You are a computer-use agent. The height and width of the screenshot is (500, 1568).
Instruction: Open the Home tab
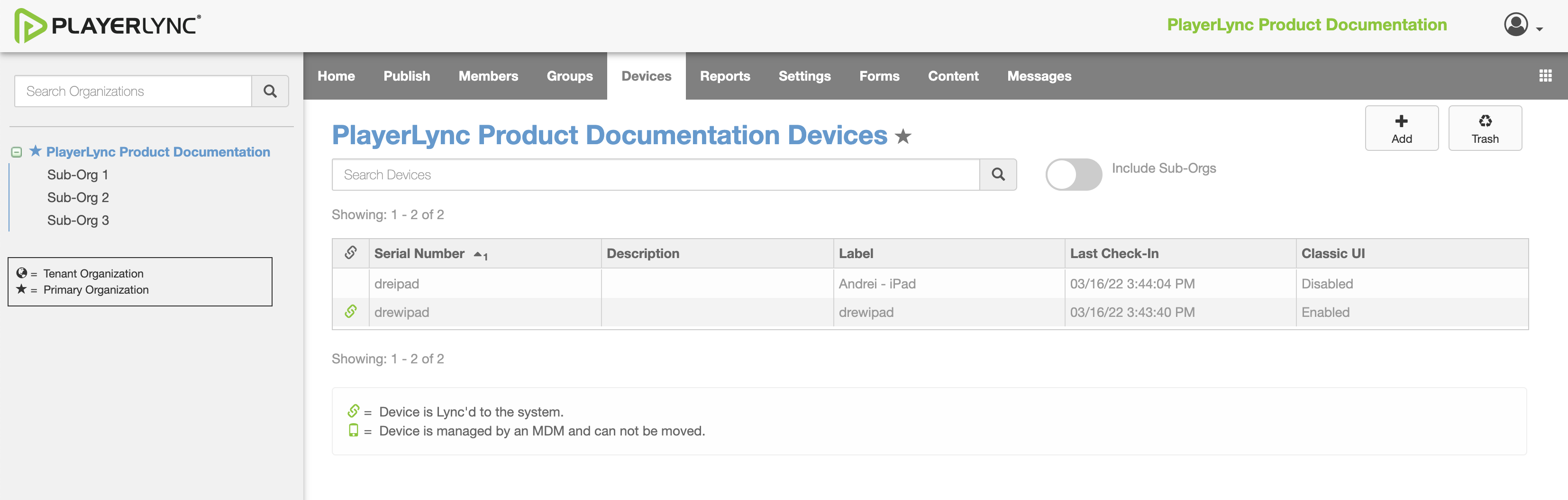[336, 76]
